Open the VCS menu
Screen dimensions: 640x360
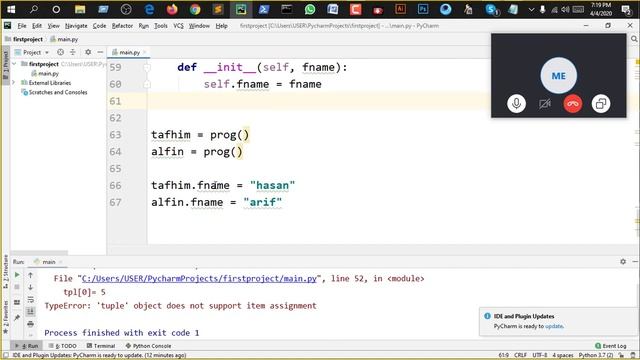click(x=178, y=26)
